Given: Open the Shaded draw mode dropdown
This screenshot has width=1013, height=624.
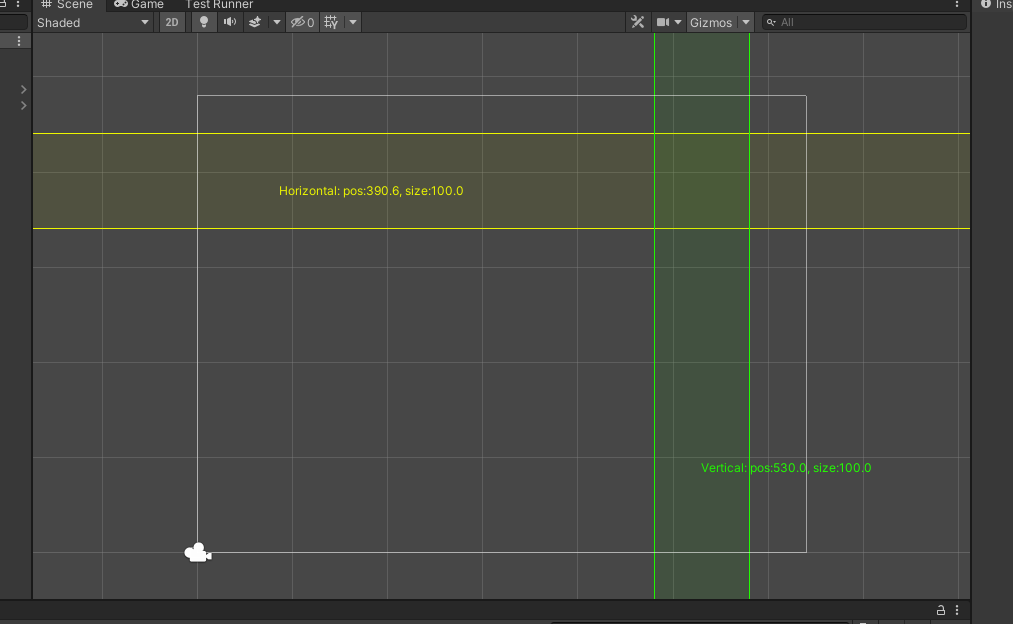Looking at the screenshot, I should [x=92, y=23].
